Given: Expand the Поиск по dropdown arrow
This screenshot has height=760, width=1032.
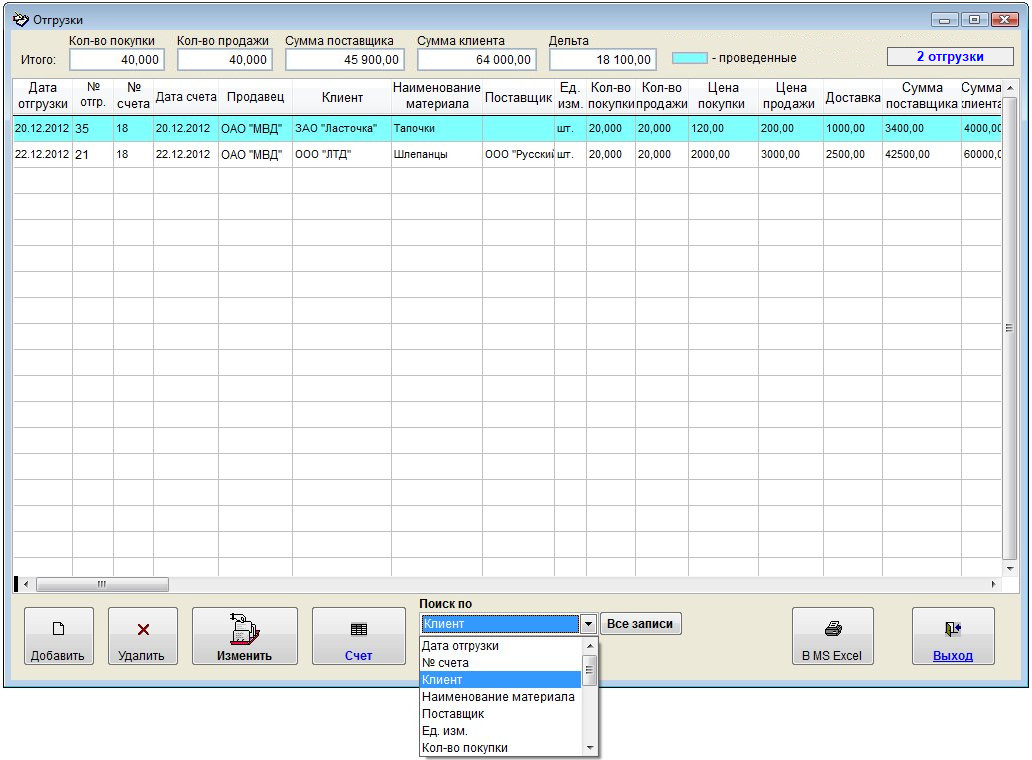Looking at the screenshot, I should [x=588, y=624].
